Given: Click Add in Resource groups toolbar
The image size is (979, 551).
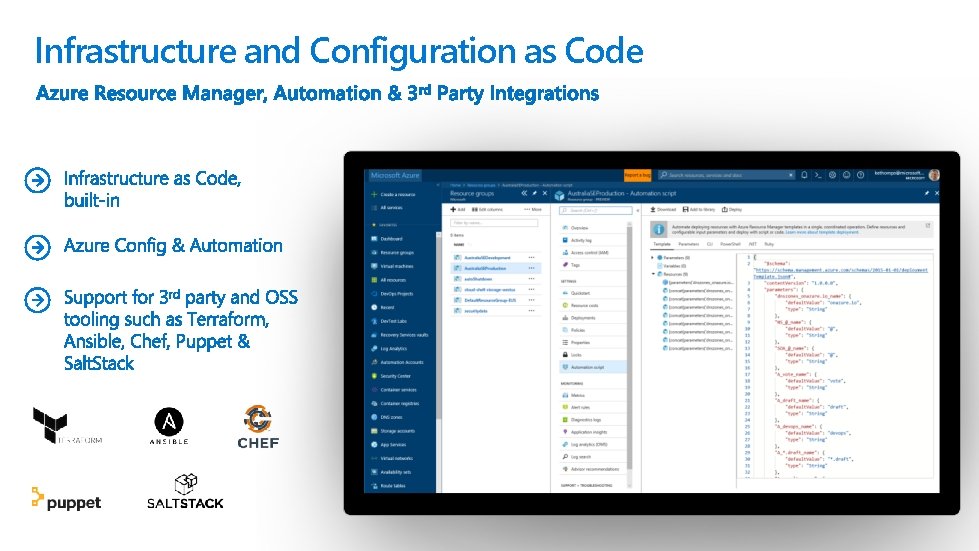Looking at the screenshot, I should pyautogui.click(x=458, y=210).
